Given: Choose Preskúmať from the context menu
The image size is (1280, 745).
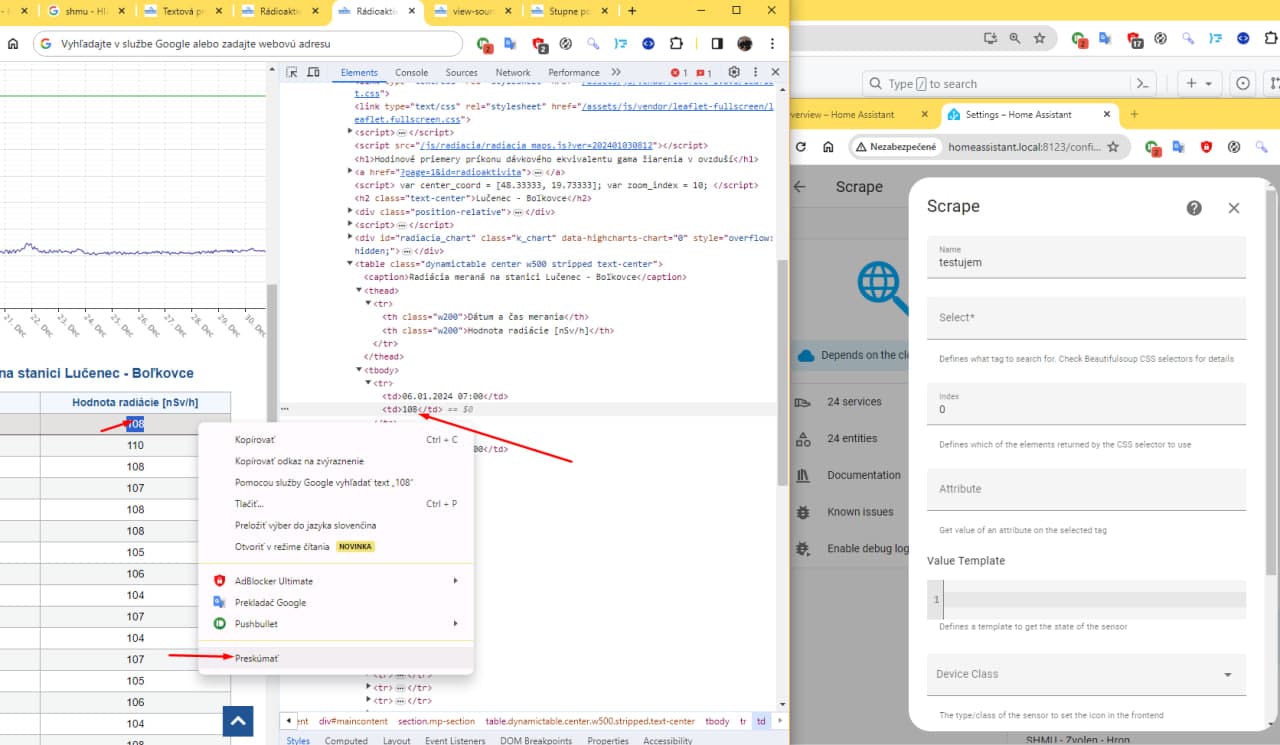Looking at the screenshot, I should (257, 658).
